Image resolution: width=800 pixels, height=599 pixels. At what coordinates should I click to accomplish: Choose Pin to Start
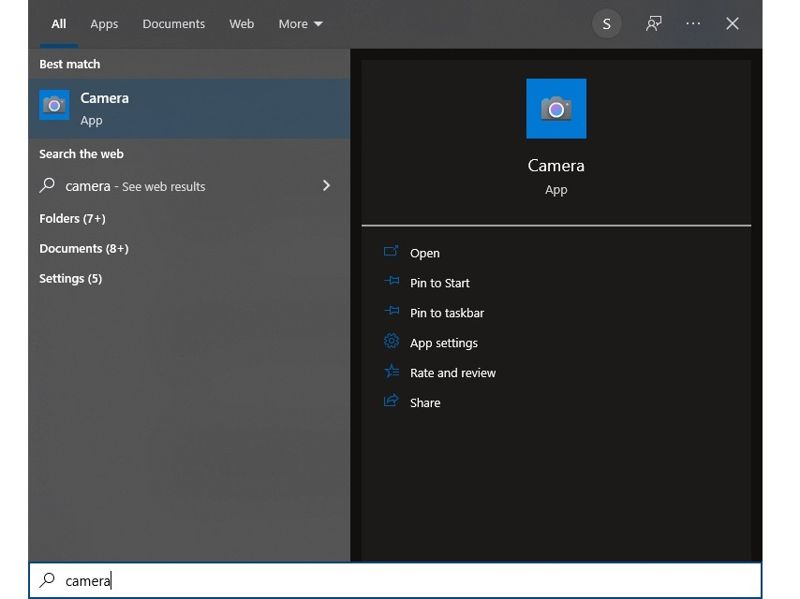click(439, 283)
